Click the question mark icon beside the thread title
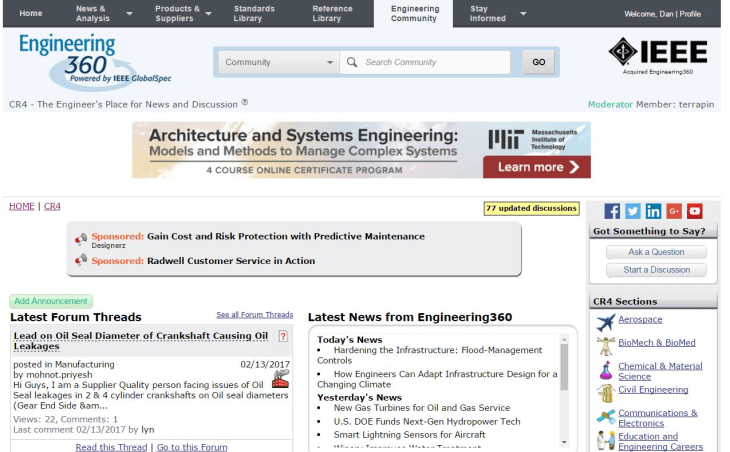 point(283,336)
